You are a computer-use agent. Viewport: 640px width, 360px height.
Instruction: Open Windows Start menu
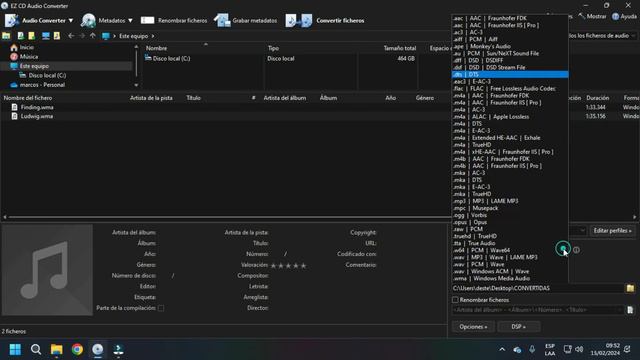(x=15, y=349)
